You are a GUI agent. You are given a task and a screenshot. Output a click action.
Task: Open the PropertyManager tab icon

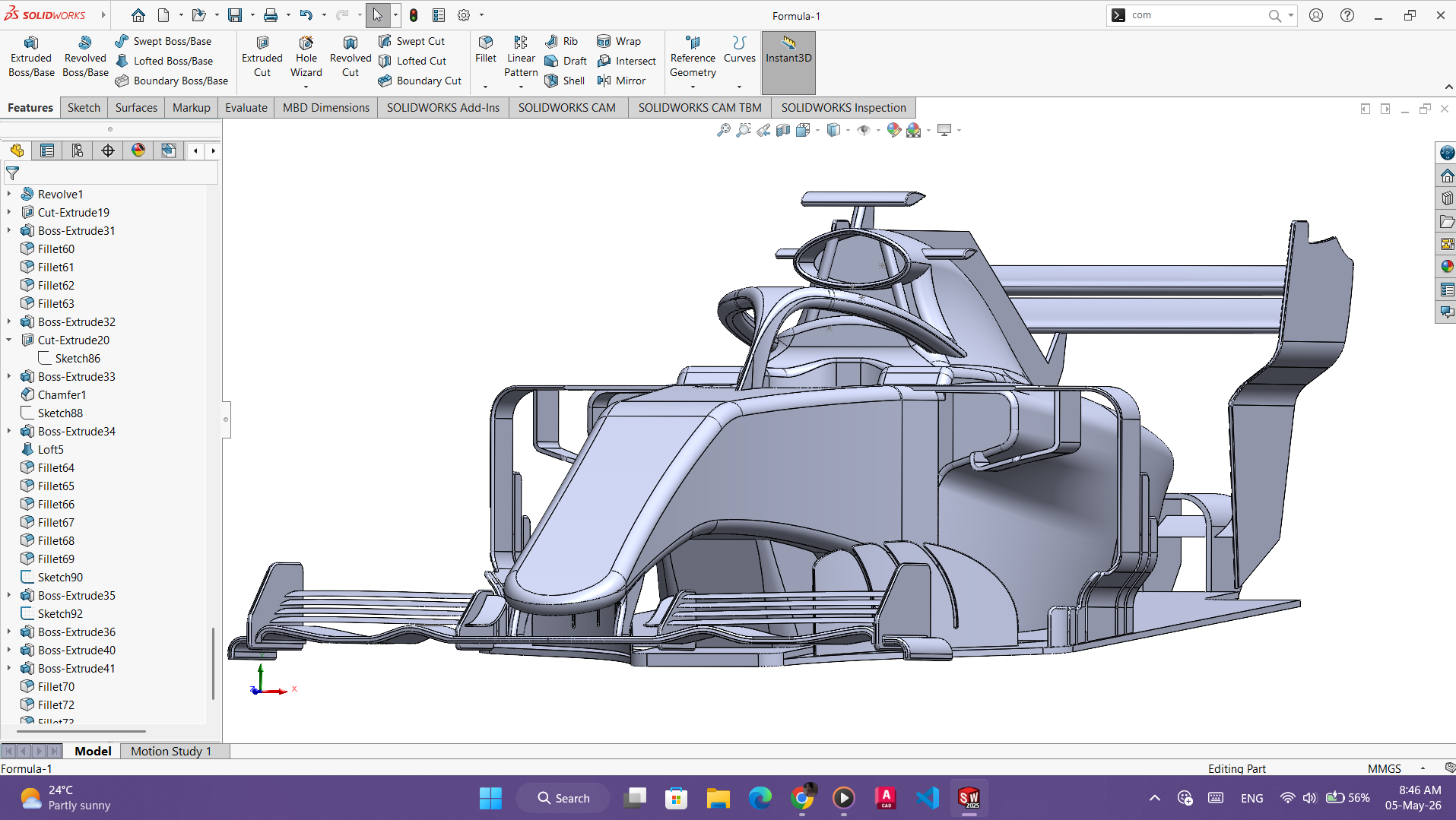[x=47, y=150]
